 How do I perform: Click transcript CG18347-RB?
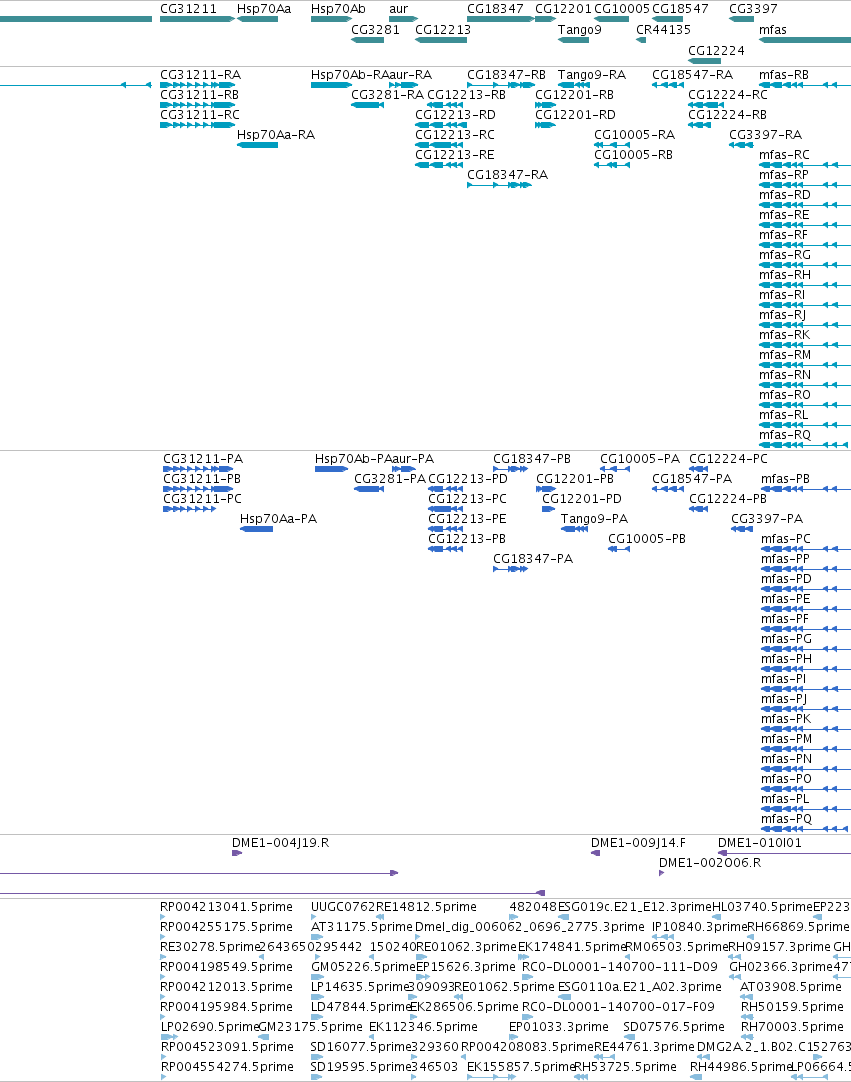[507, 75]
